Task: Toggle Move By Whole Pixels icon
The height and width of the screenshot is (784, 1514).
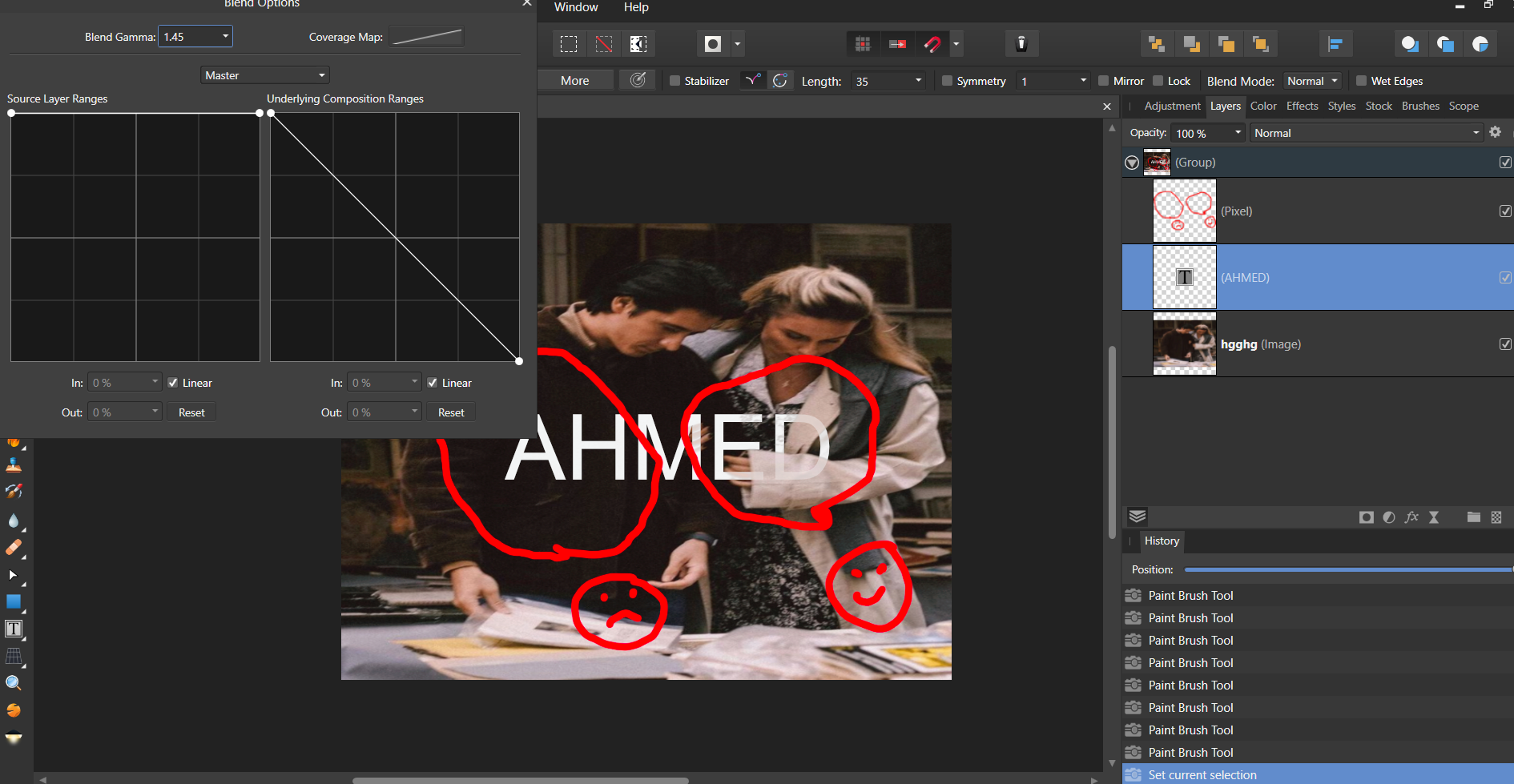Action: coord(898,44)
